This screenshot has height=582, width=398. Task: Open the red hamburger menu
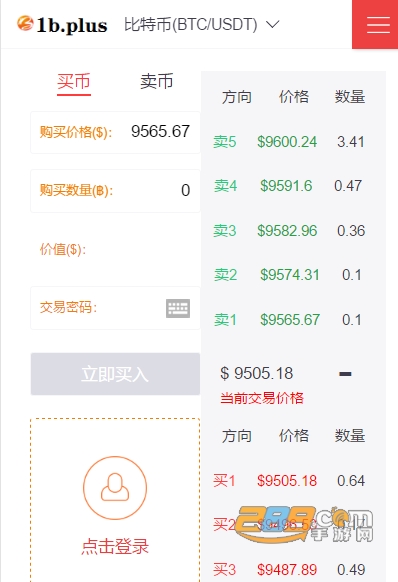(x=375, y=24)
